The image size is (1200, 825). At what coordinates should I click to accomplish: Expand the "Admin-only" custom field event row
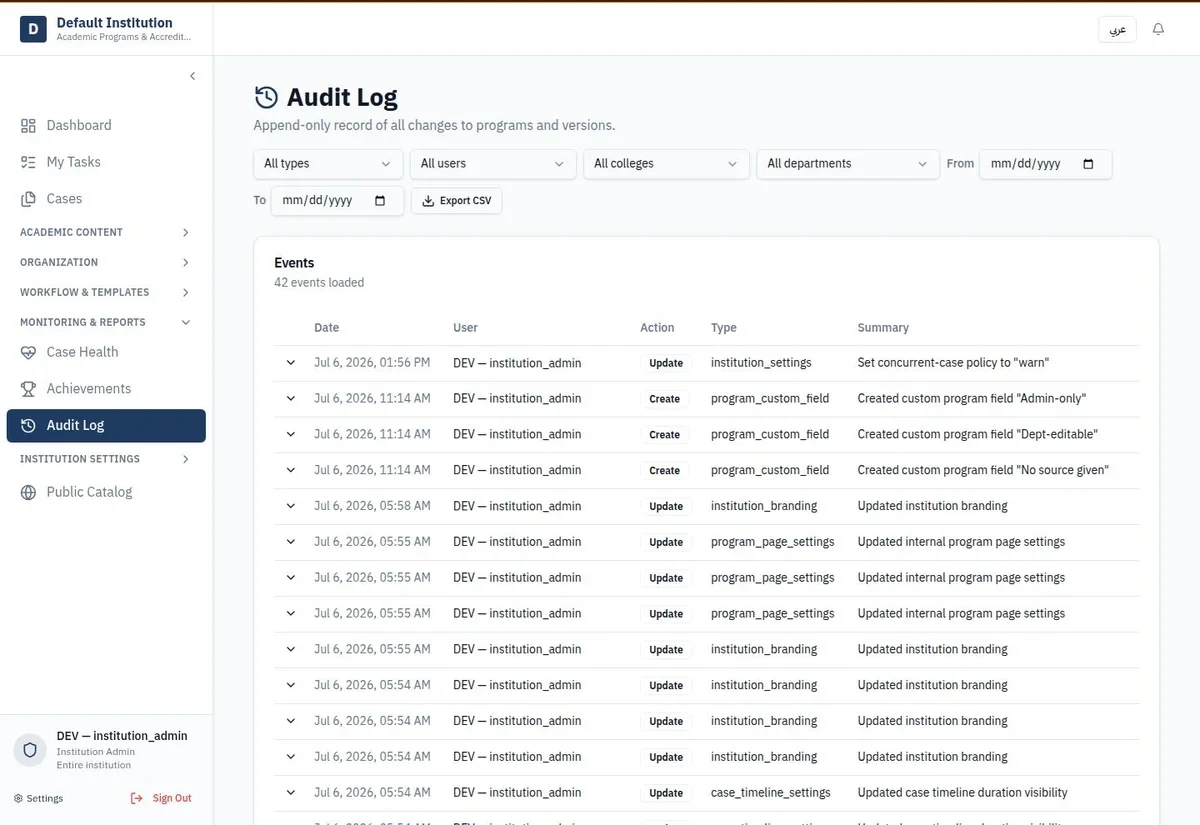point(291,398)
